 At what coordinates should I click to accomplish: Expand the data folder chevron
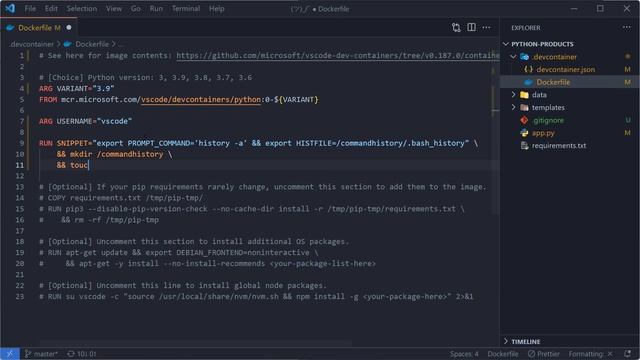[x=513, y=95]
